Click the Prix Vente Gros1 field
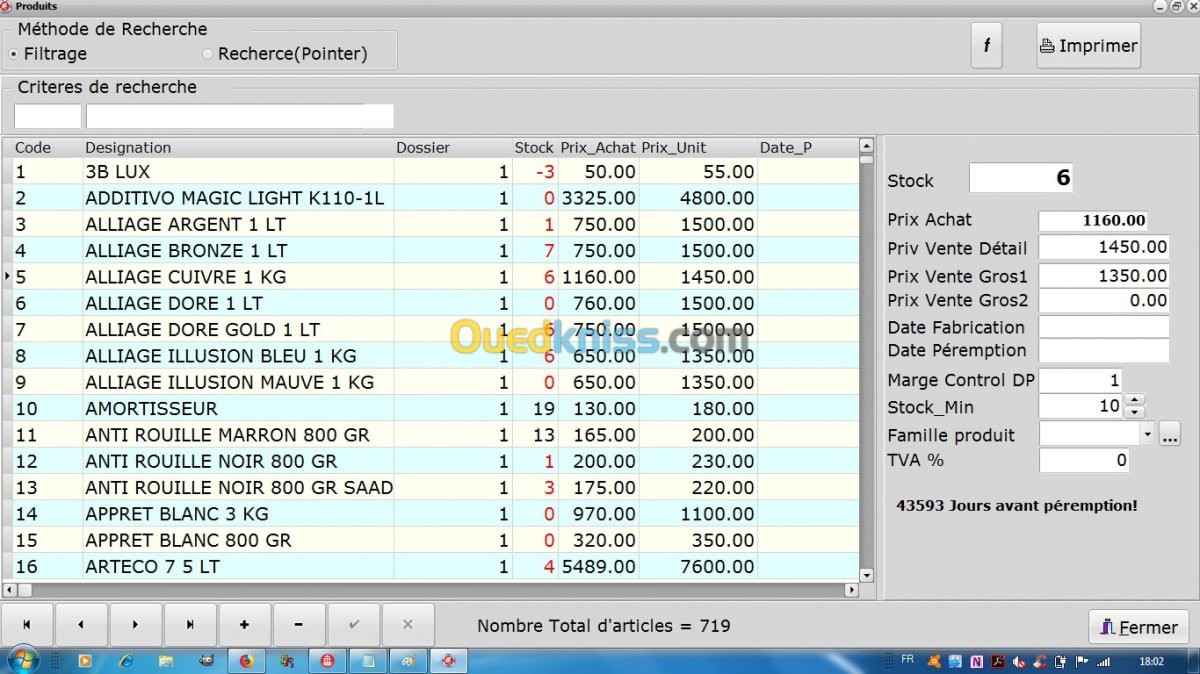This screenshot has width=1200, height=674. (1104, 276)
